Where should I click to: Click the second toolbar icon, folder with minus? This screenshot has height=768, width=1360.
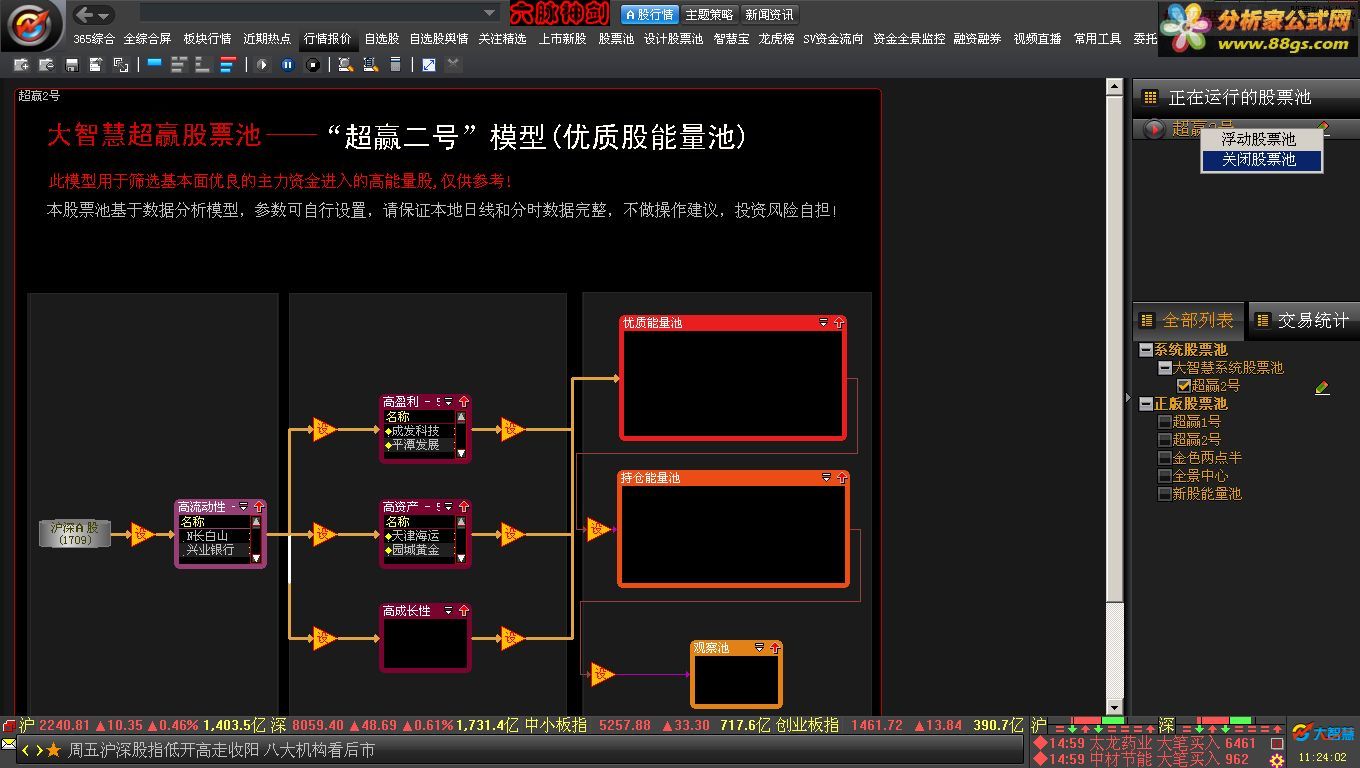click(46, 64)
